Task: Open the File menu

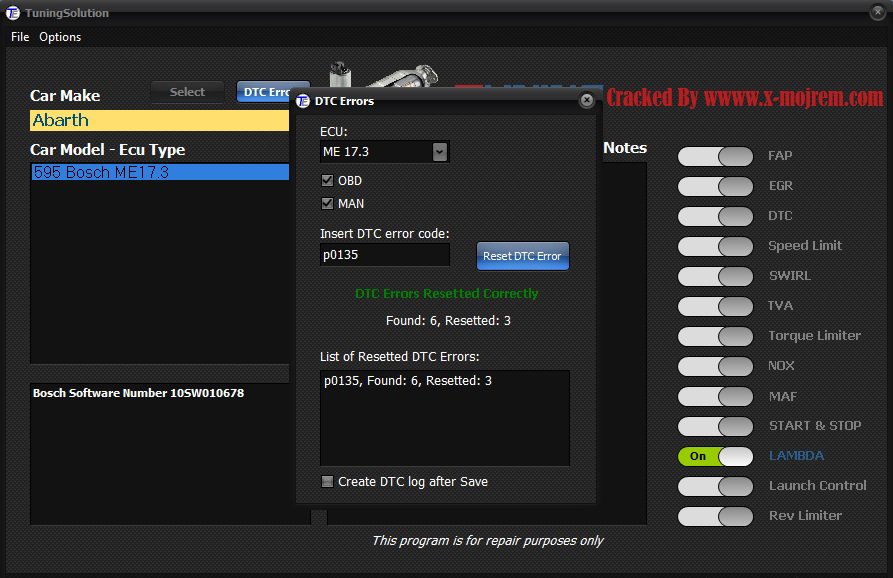Action: [18, 36]
